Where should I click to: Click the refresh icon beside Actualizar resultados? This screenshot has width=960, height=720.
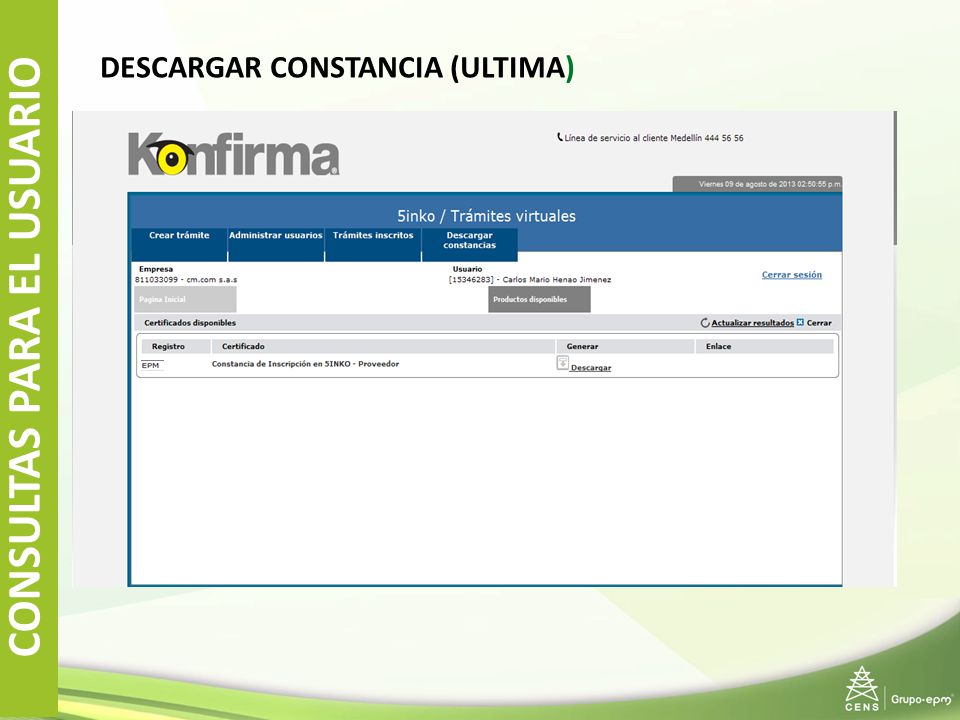[x=705, y=323]
